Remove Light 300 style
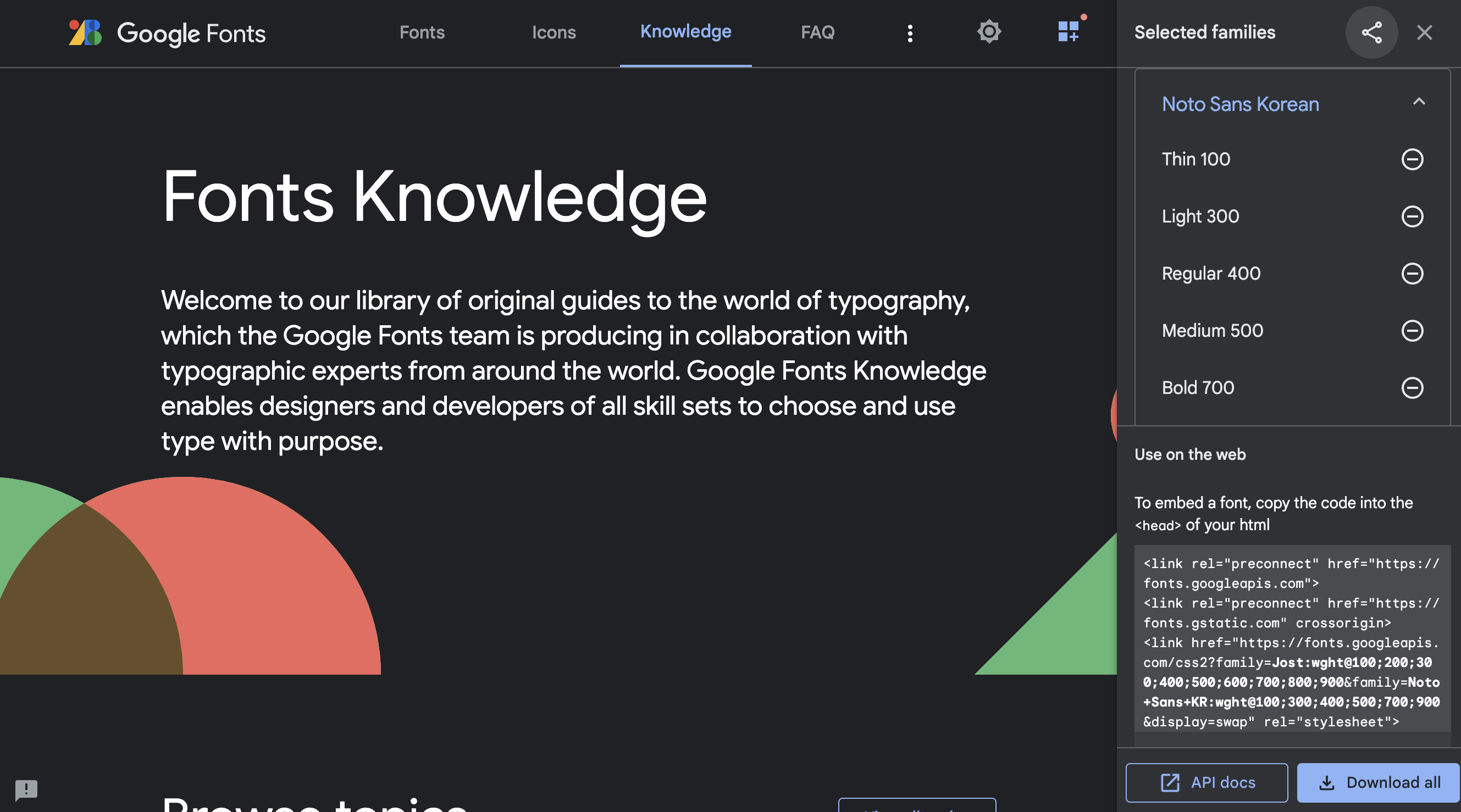This screenshot has height=812, width=1461. click(x=1412, y=216)
